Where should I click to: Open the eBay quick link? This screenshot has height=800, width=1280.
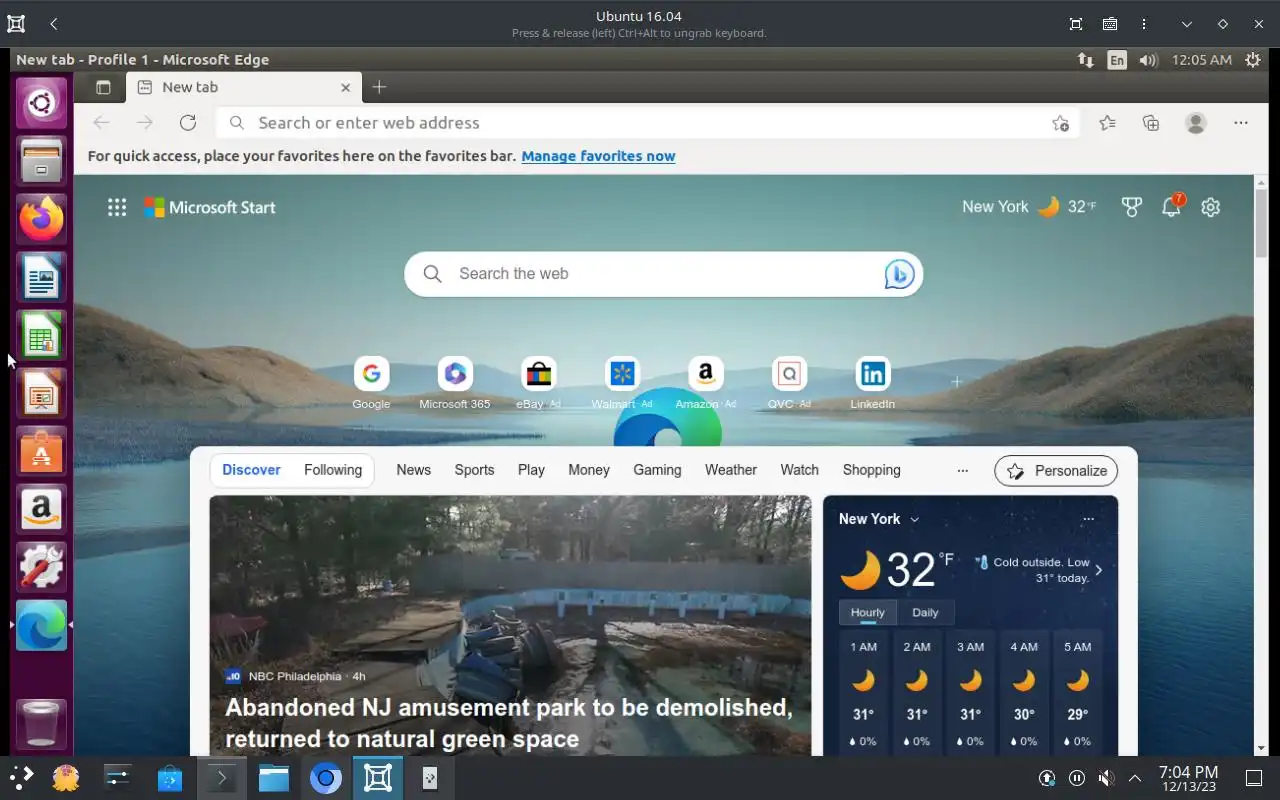pyautogui.click(x=538, y=383)
